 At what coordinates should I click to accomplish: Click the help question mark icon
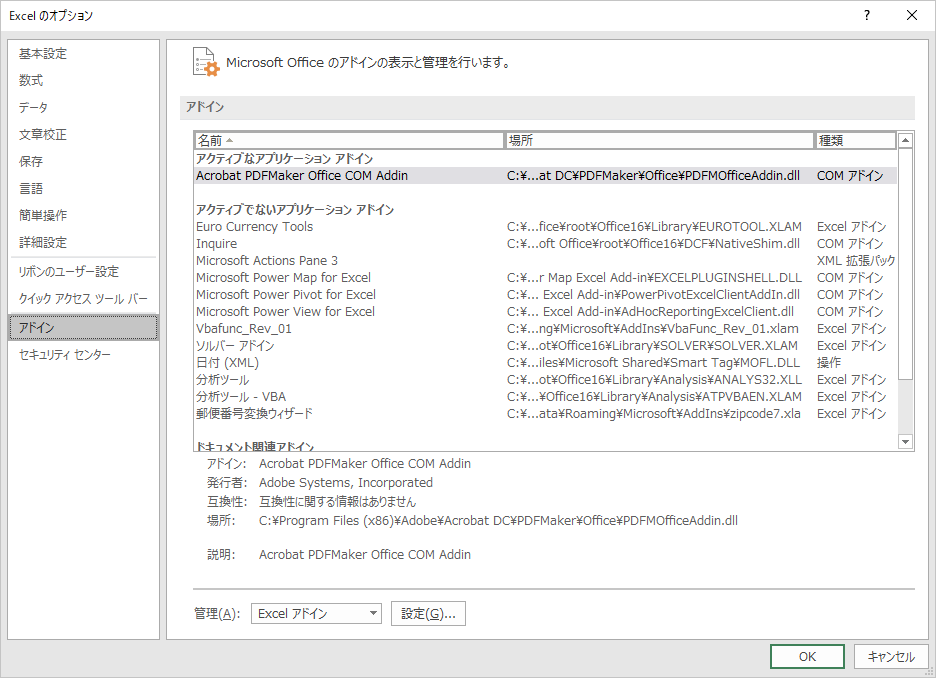pyautogui.click(x=867, y=16)
